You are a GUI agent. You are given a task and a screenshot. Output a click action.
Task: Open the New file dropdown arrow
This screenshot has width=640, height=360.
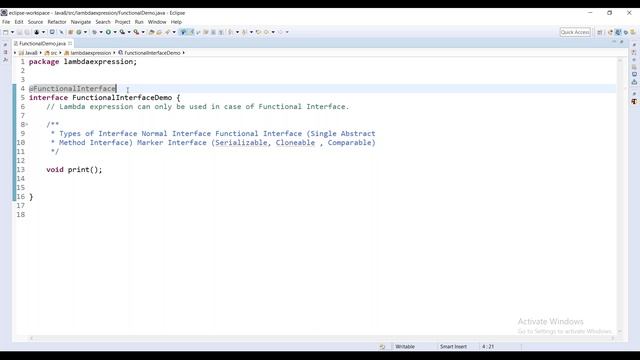coord(12,32)
